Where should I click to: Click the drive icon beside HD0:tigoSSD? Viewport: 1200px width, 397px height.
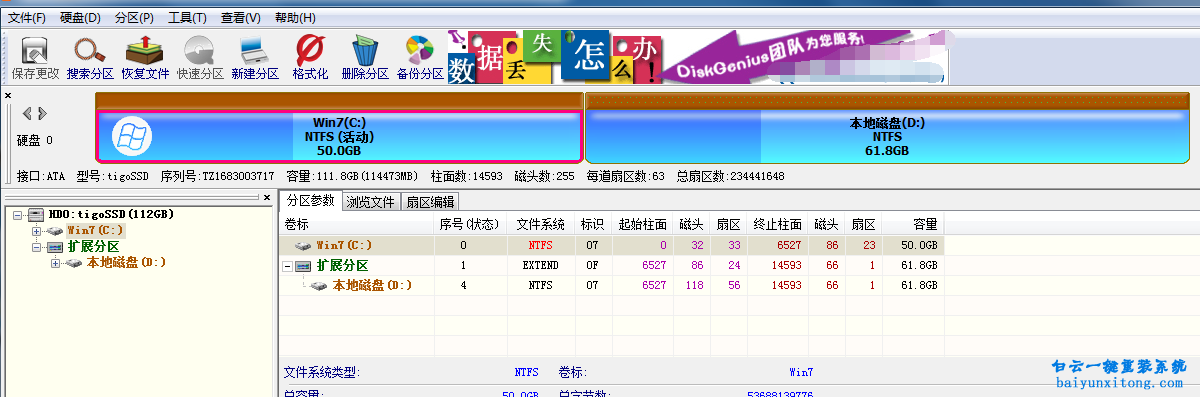[x=36, y=215]
